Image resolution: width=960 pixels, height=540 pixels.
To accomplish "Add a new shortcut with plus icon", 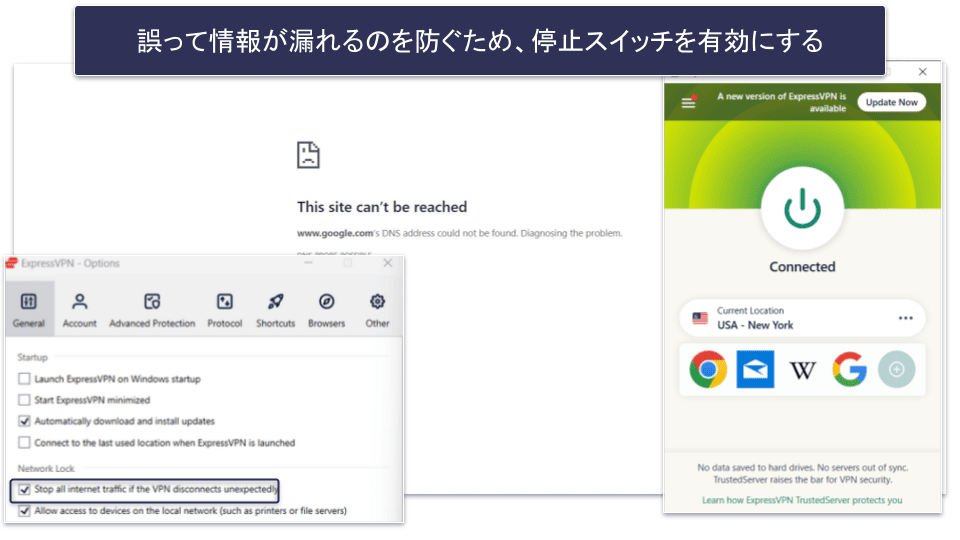I will [896, 369].
